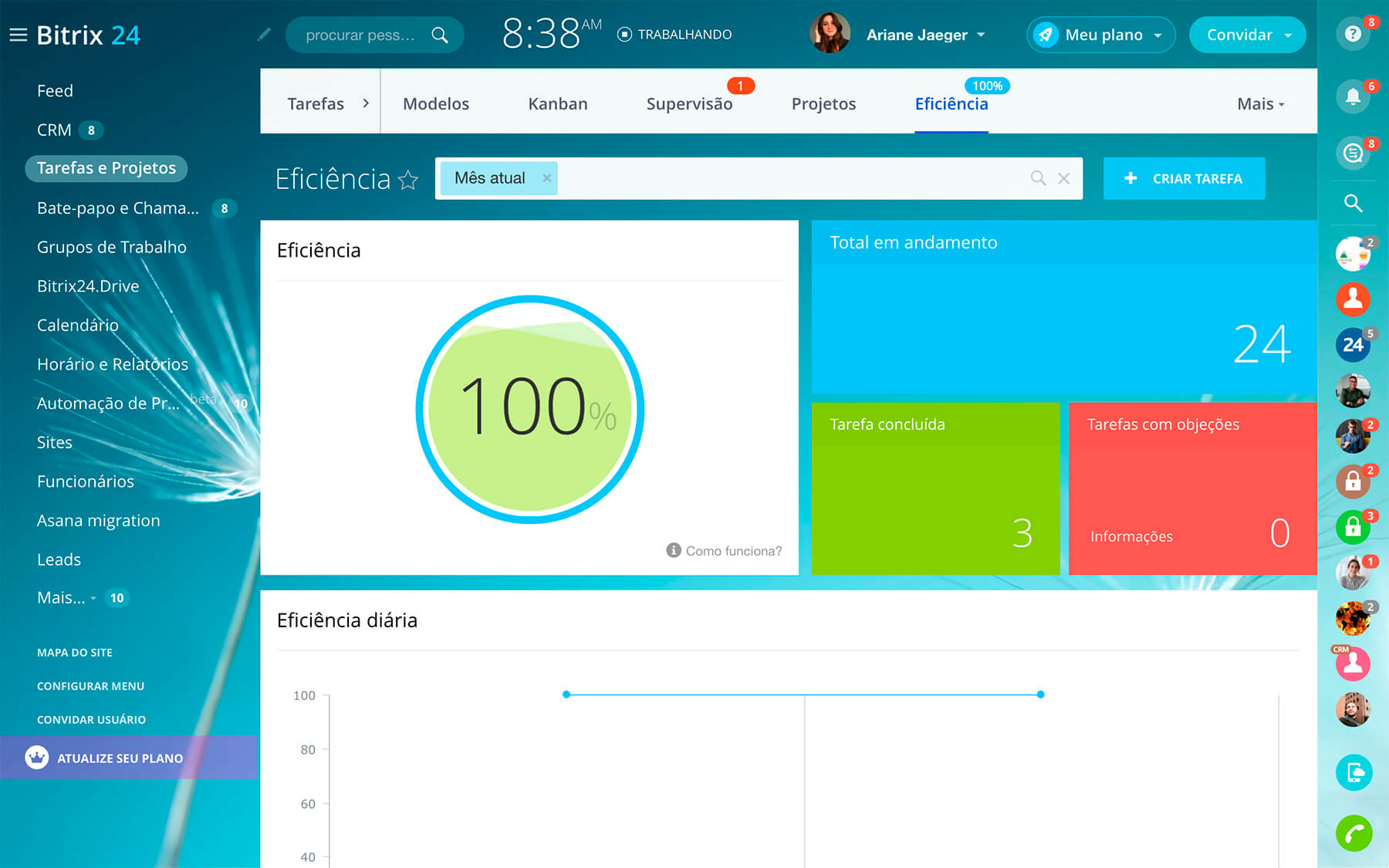Screen dimensions: 1389x868
Task: Open the Supervisão tab
Action: point(689,104)
